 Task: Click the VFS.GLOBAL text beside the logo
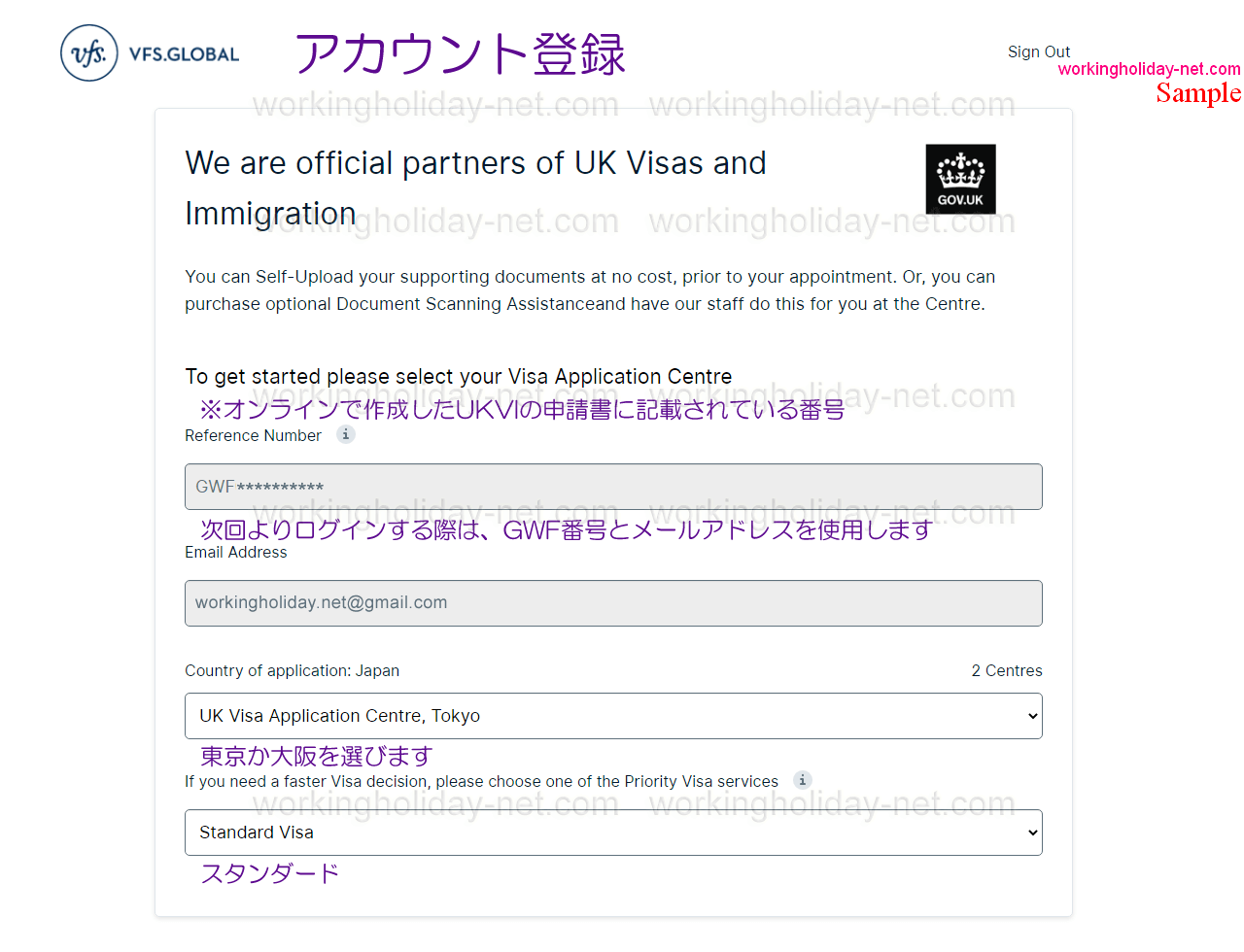tap(184, 54)
